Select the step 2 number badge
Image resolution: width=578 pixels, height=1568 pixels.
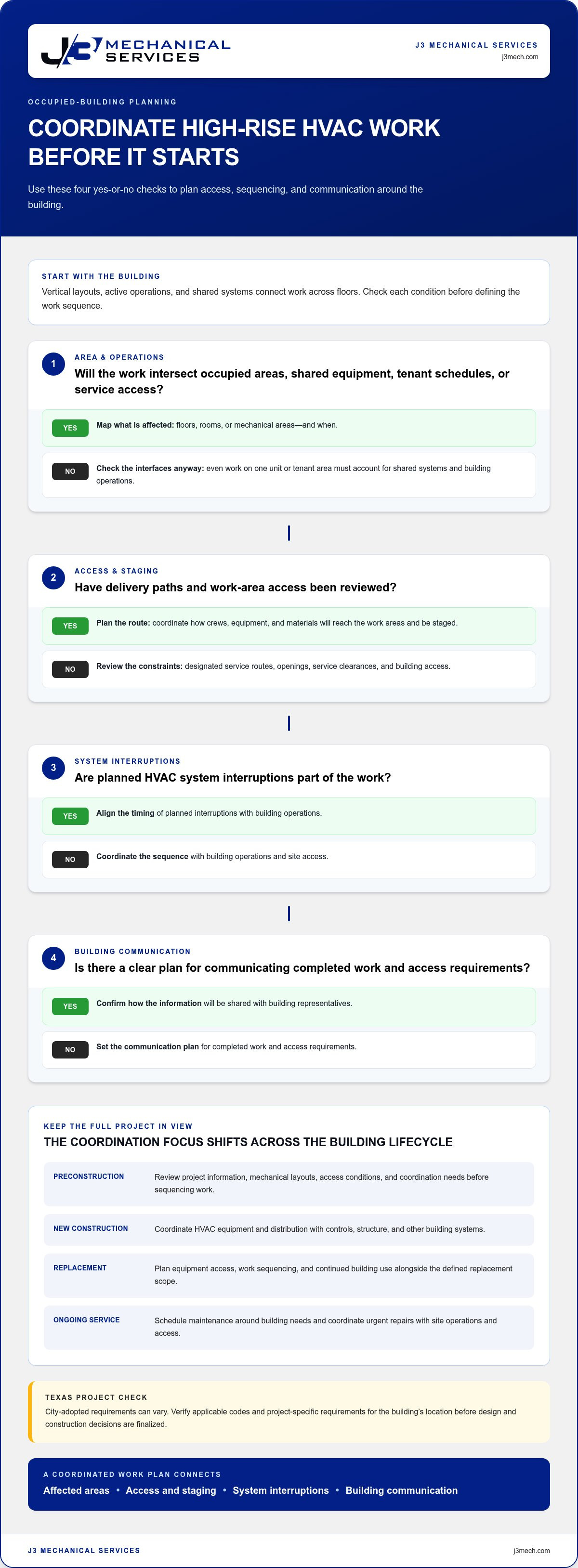coord(53,578)
